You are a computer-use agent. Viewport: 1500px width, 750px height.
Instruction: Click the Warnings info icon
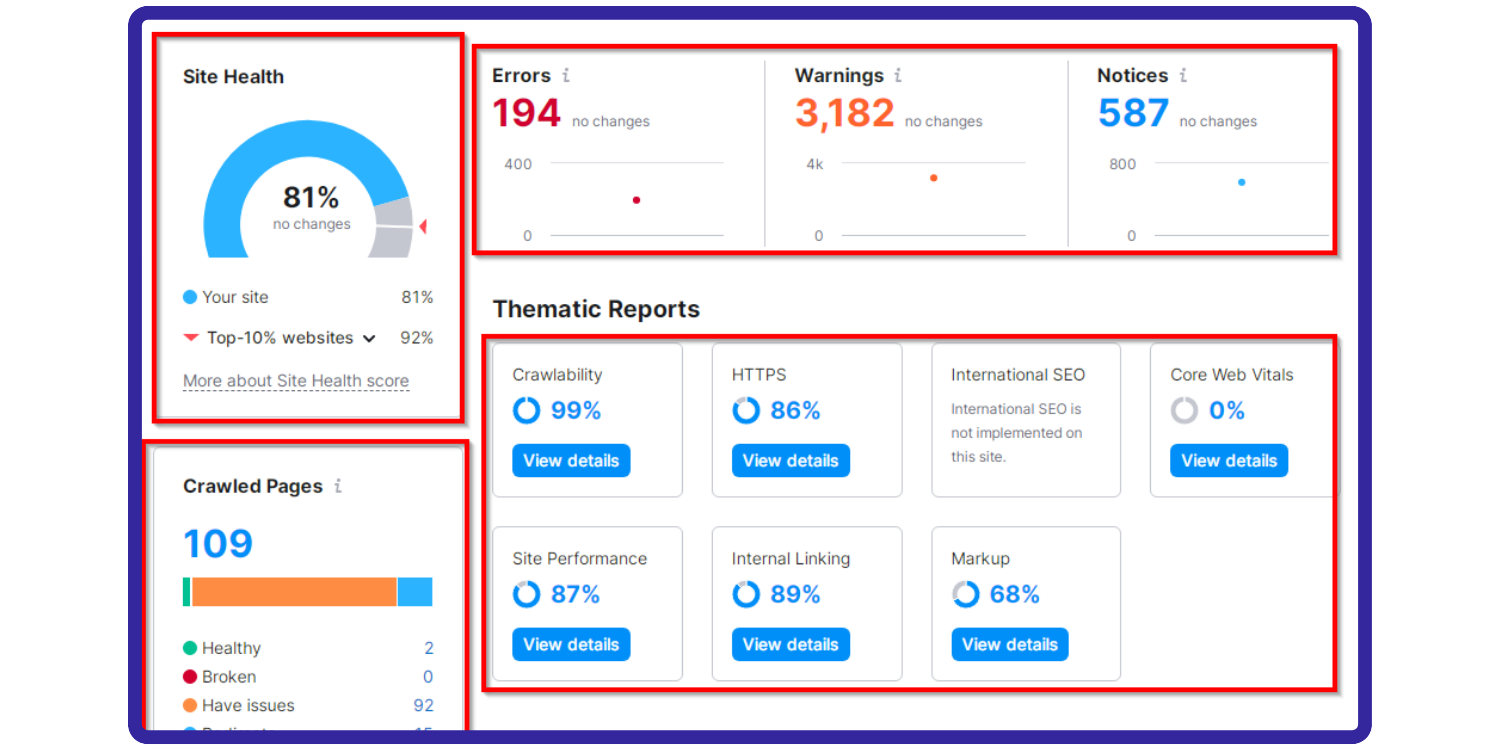898,75
